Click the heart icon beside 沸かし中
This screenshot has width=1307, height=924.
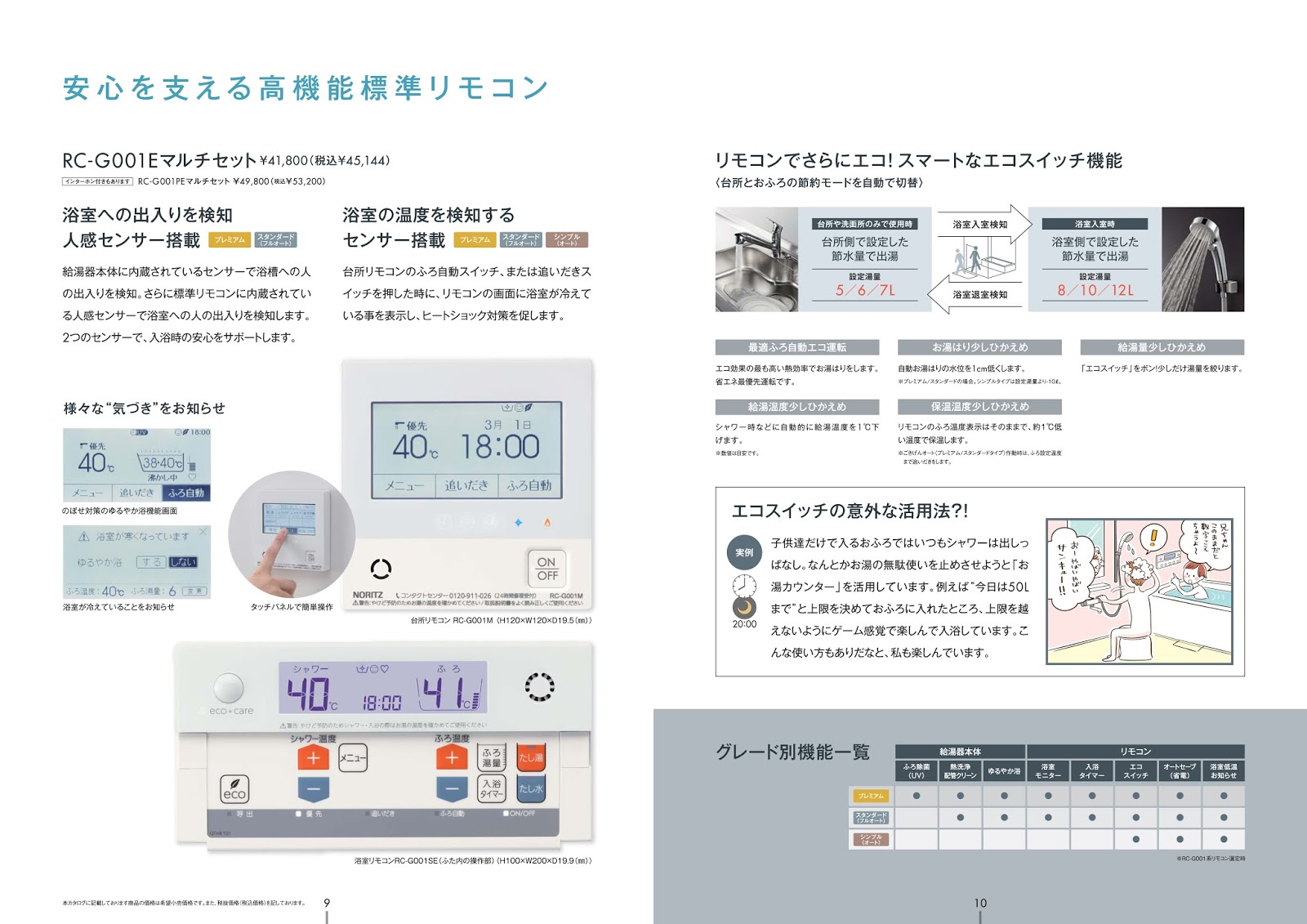[192, 477]
